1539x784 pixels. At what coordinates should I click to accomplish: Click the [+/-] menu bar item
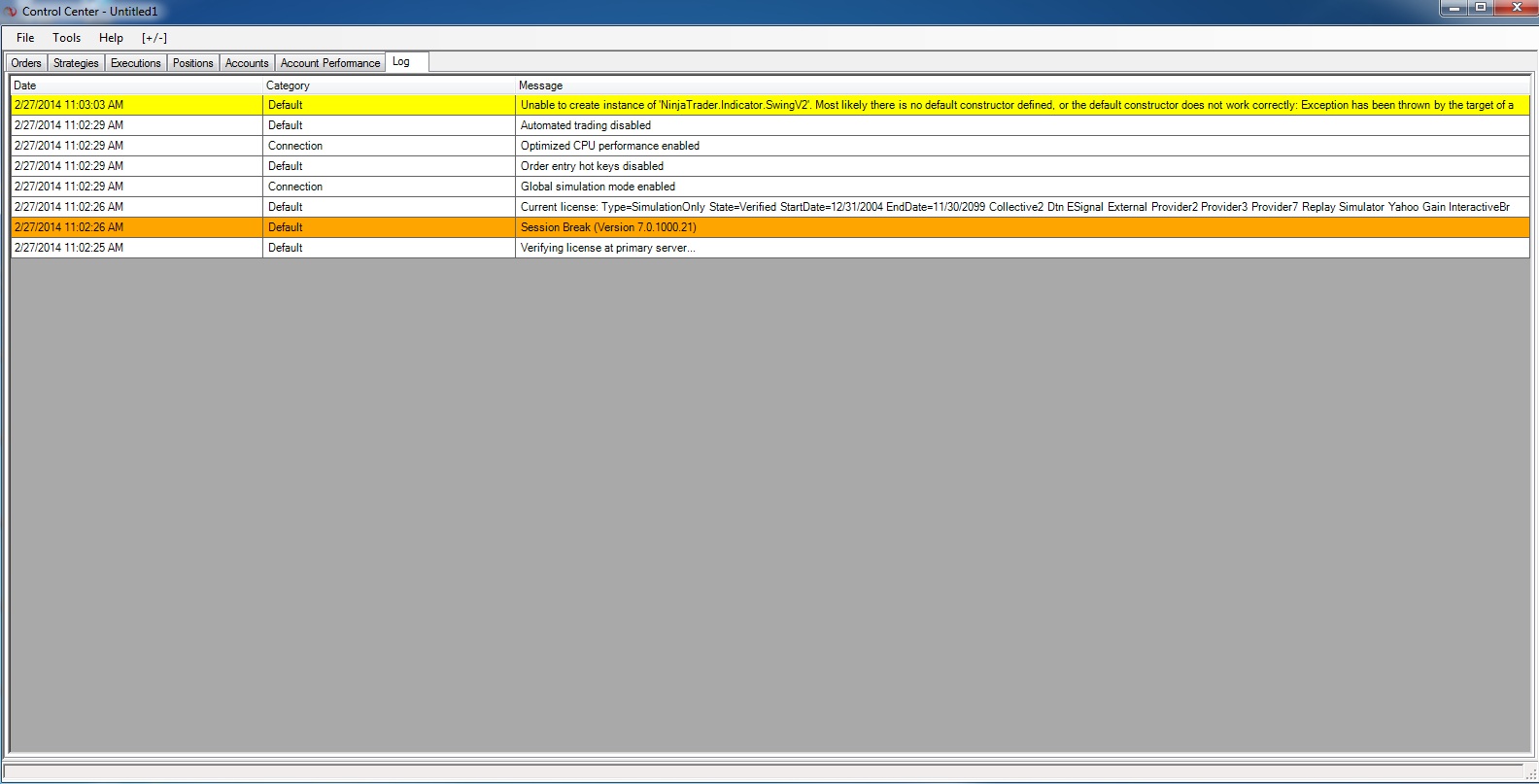(154, 38)
